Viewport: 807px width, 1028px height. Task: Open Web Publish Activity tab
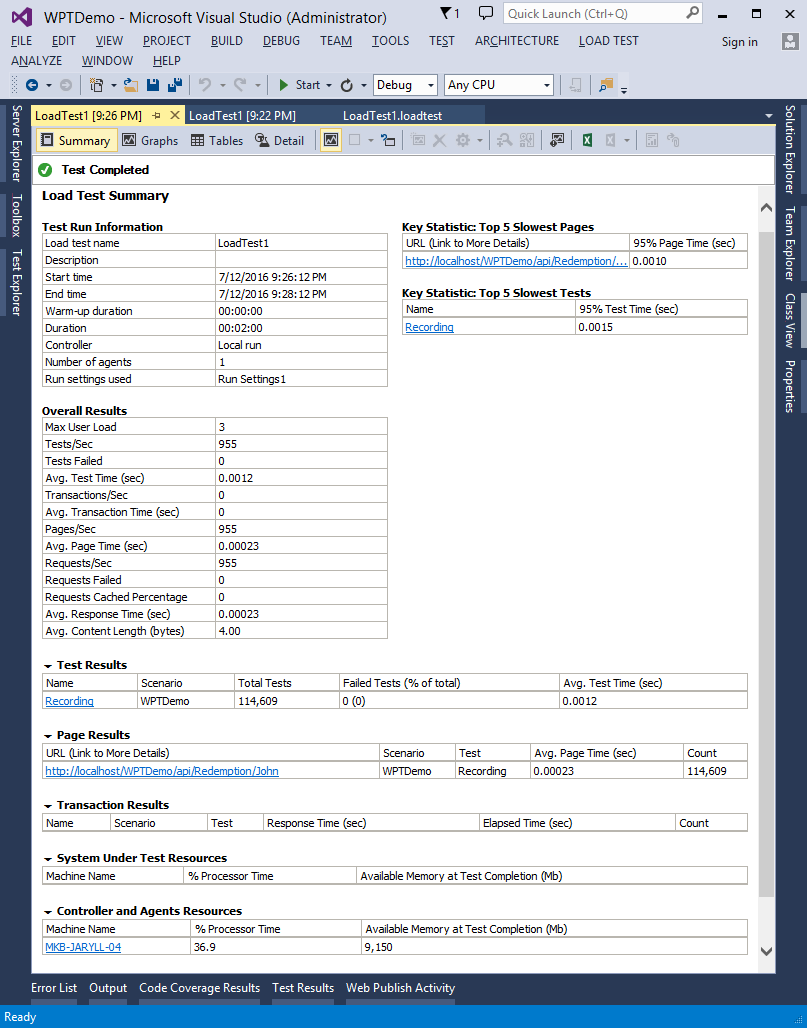(401, 988)
